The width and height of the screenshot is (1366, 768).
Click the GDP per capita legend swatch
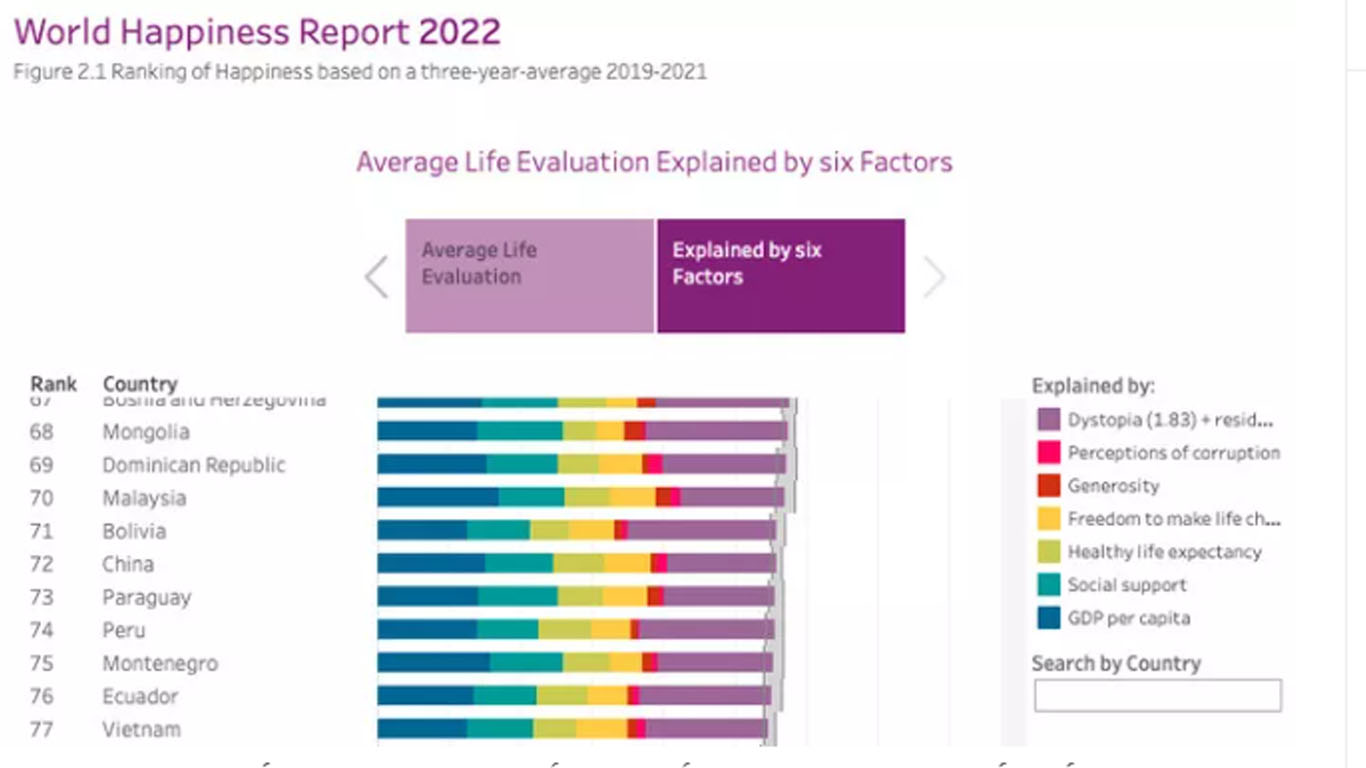pyautogui.click(x=1049, y=618)
